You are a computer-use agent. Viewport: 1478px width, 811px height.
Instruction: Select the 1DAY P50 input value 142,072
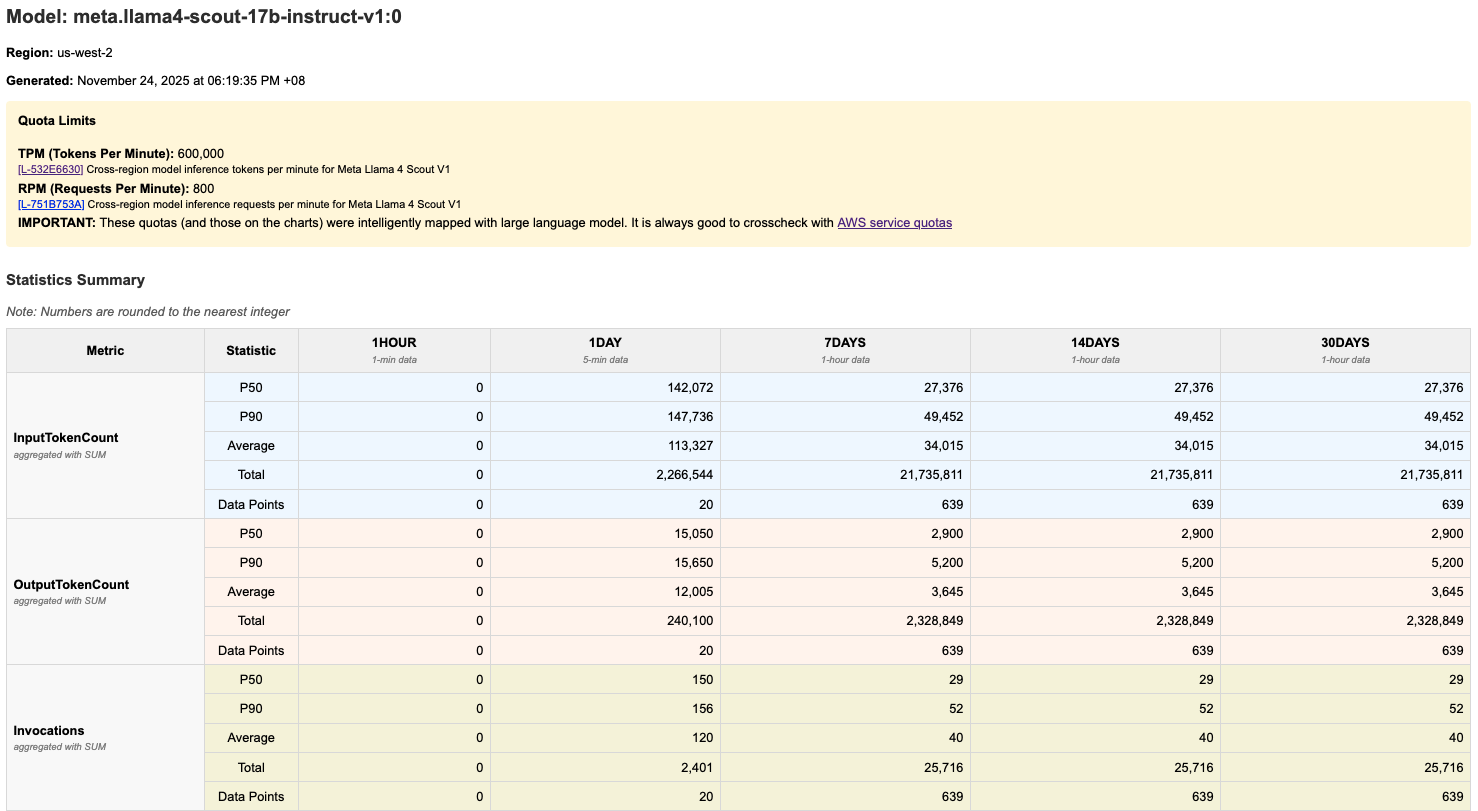click(x=690, y=388)
